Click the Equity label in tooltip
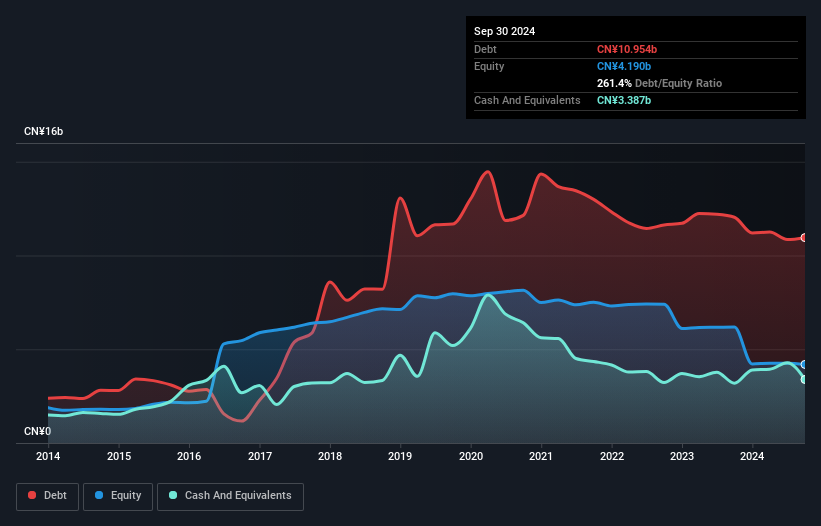Viewport: 821px width, 526px height. pos(489,66)
